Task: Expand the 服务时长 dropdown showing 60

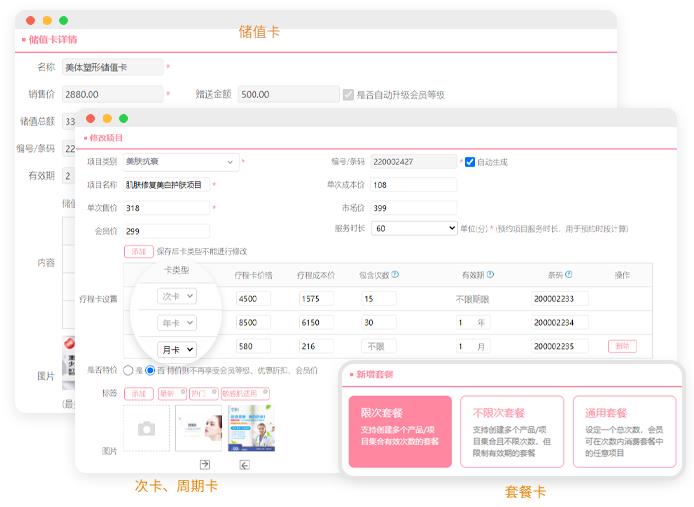Action: (414, 229)
